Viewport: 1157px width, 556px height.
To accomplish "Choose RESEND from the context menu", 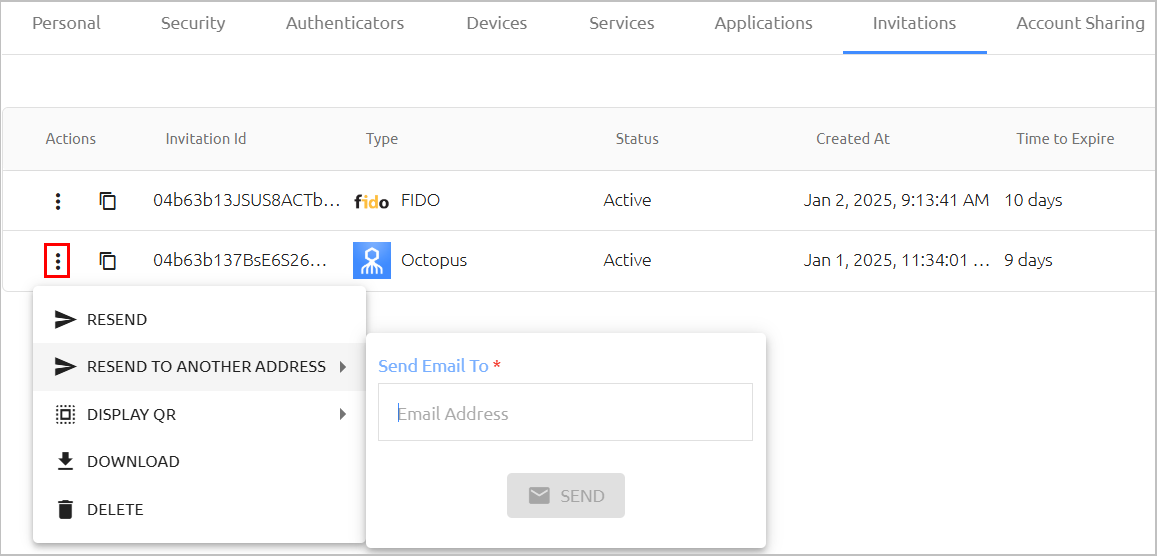I will [x=199, y=319].
